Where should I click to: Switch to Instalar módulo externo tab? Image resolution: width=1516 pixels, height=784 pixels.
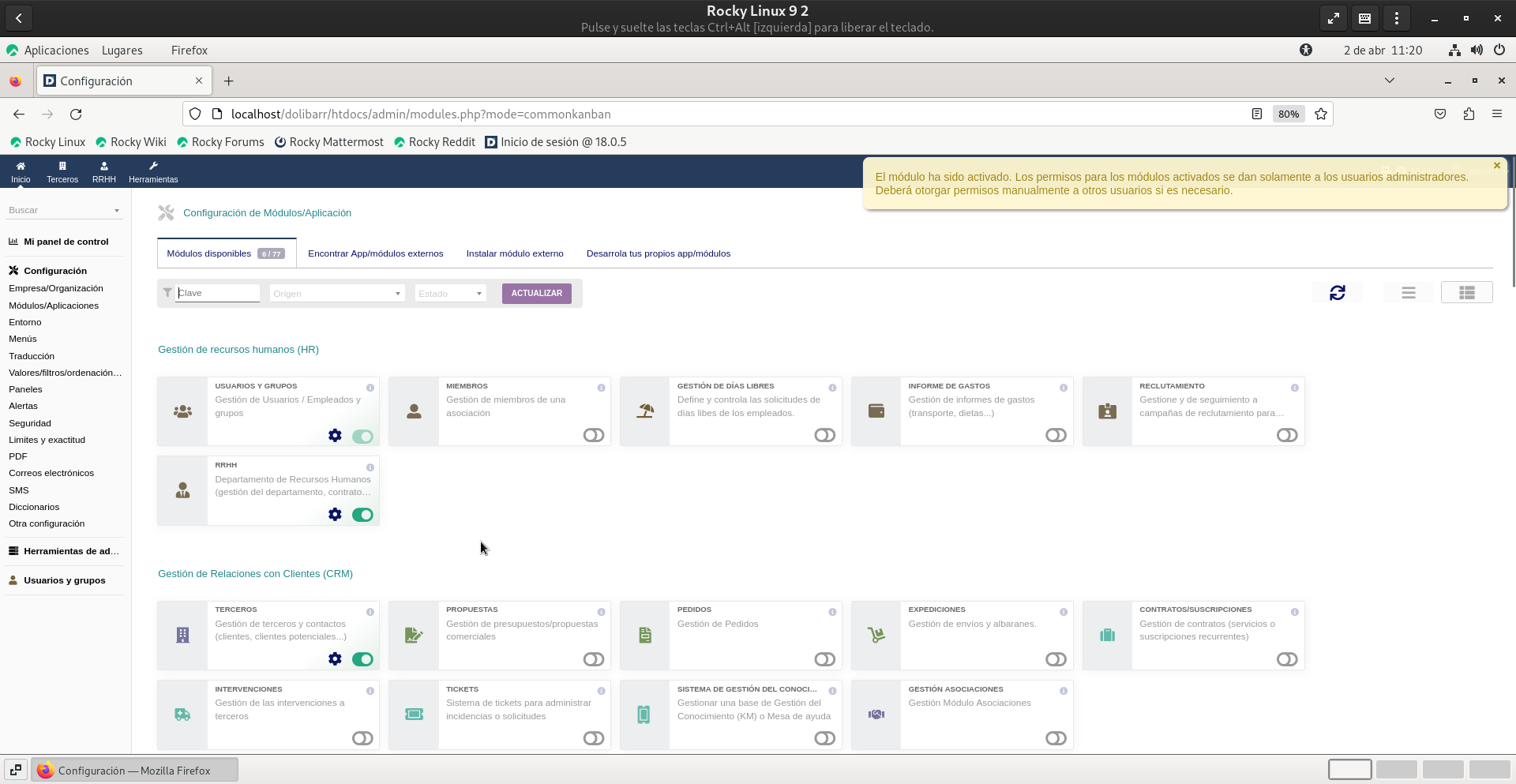(515, 253)
